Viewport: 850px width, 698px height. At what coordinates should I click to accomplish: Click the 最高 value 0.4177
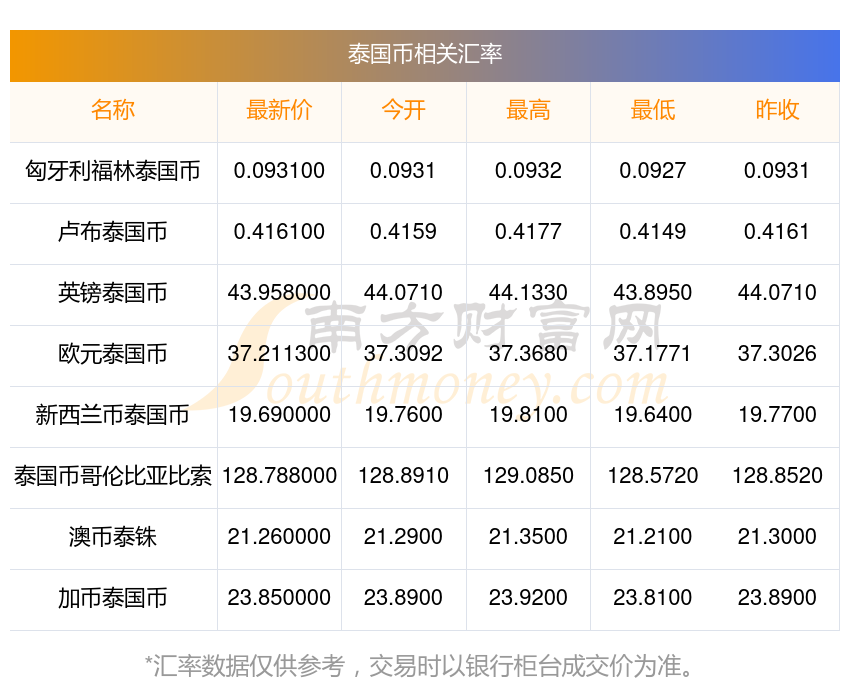[528, 232]
